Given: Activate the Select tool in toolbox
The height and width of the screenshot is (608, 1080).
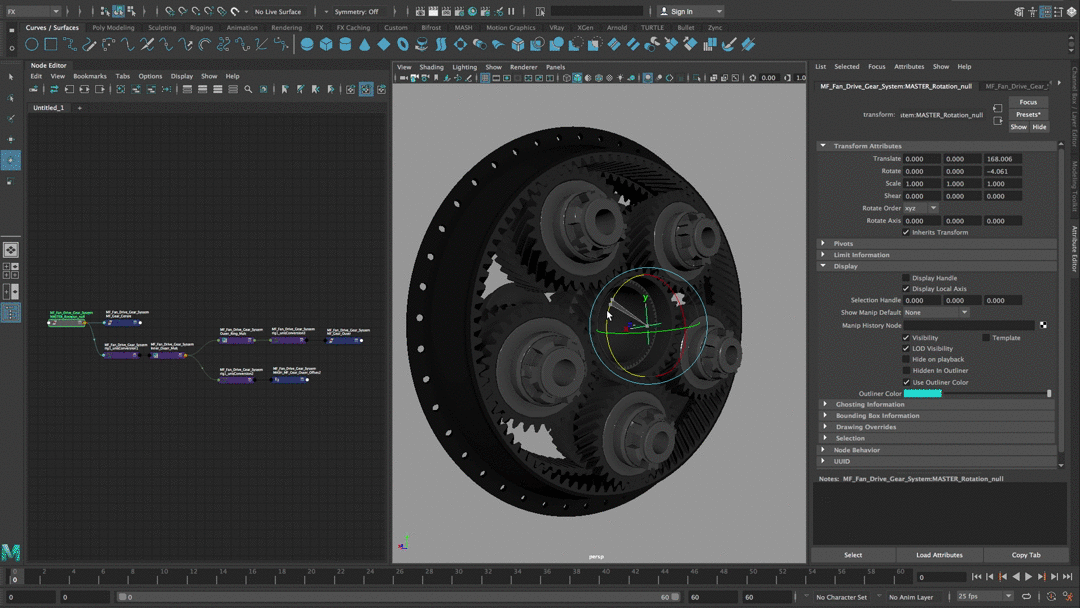Looking at the screenshot, I should click(10, 76).
